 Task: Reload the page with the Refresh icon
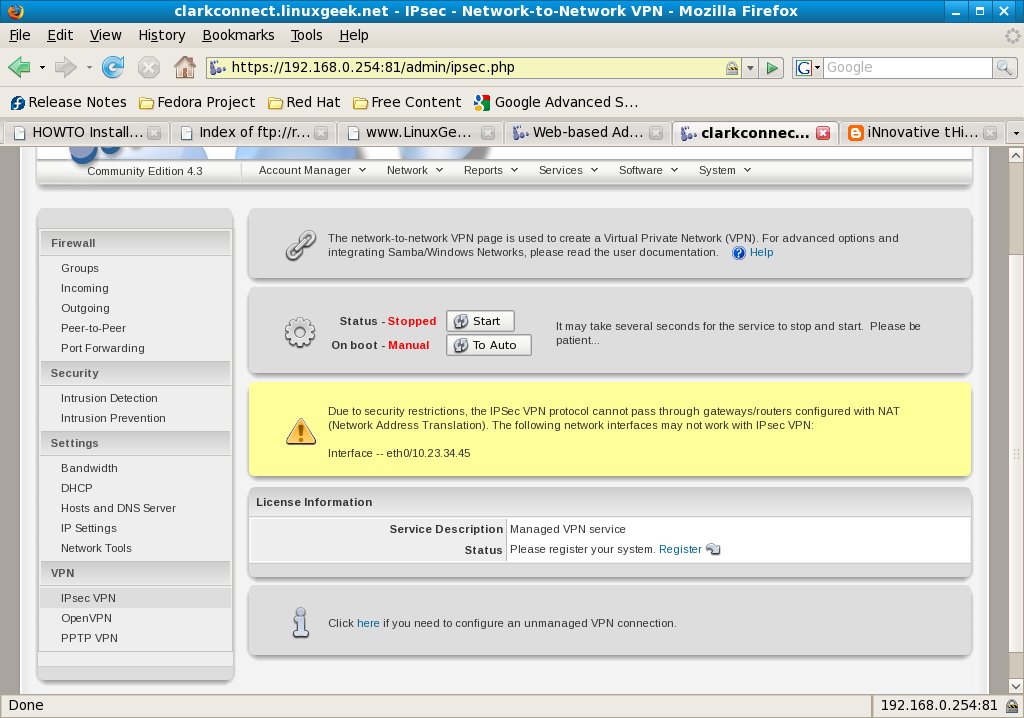[113, 67]
